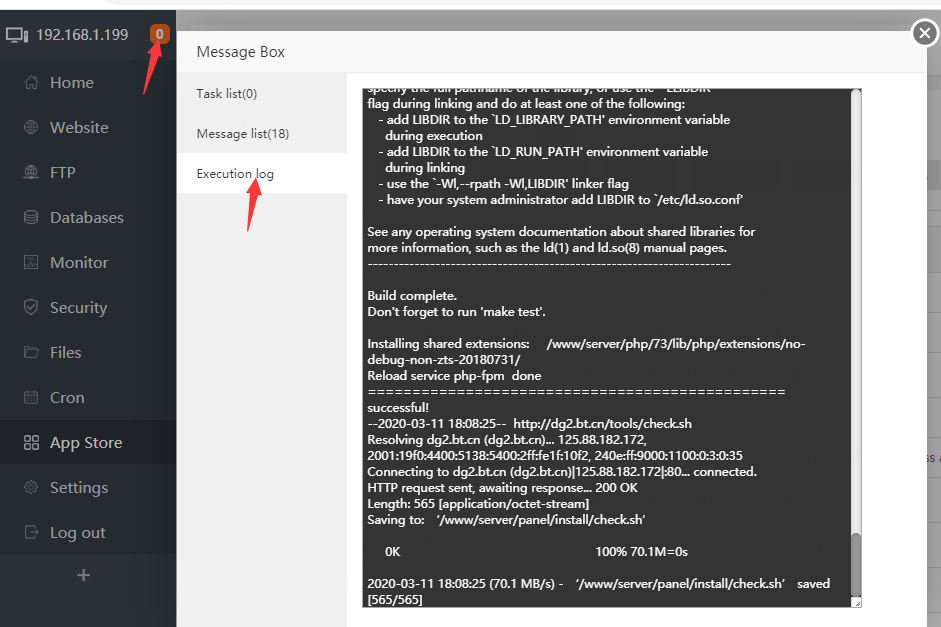Open the orange notification badge showing 0

click(160, 34)
